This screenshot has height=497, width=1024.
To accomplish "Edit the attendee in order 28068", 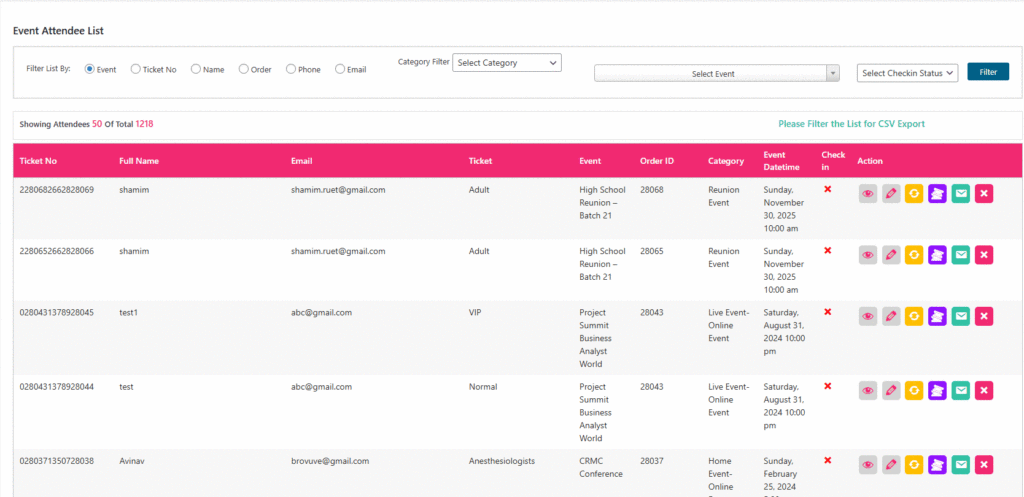I will click(891, 194).
